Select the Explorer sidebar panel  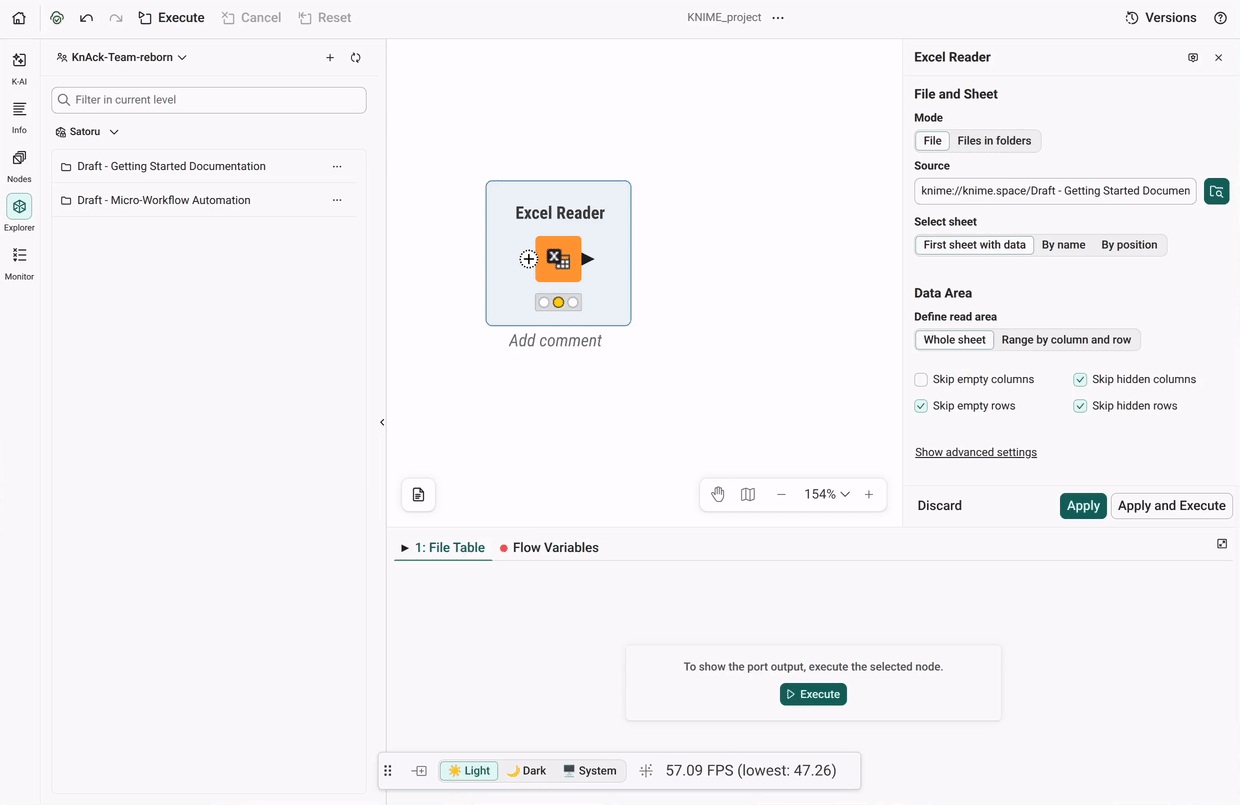pyautogui.click(x=19, y=214)
